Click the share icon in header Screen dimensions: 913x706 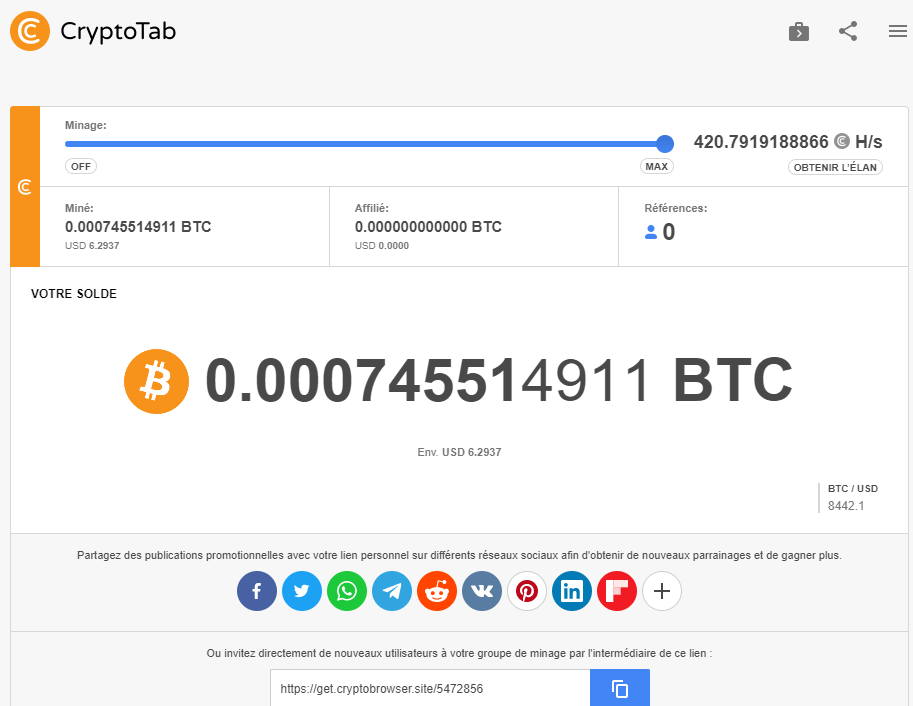coord(848,31)
